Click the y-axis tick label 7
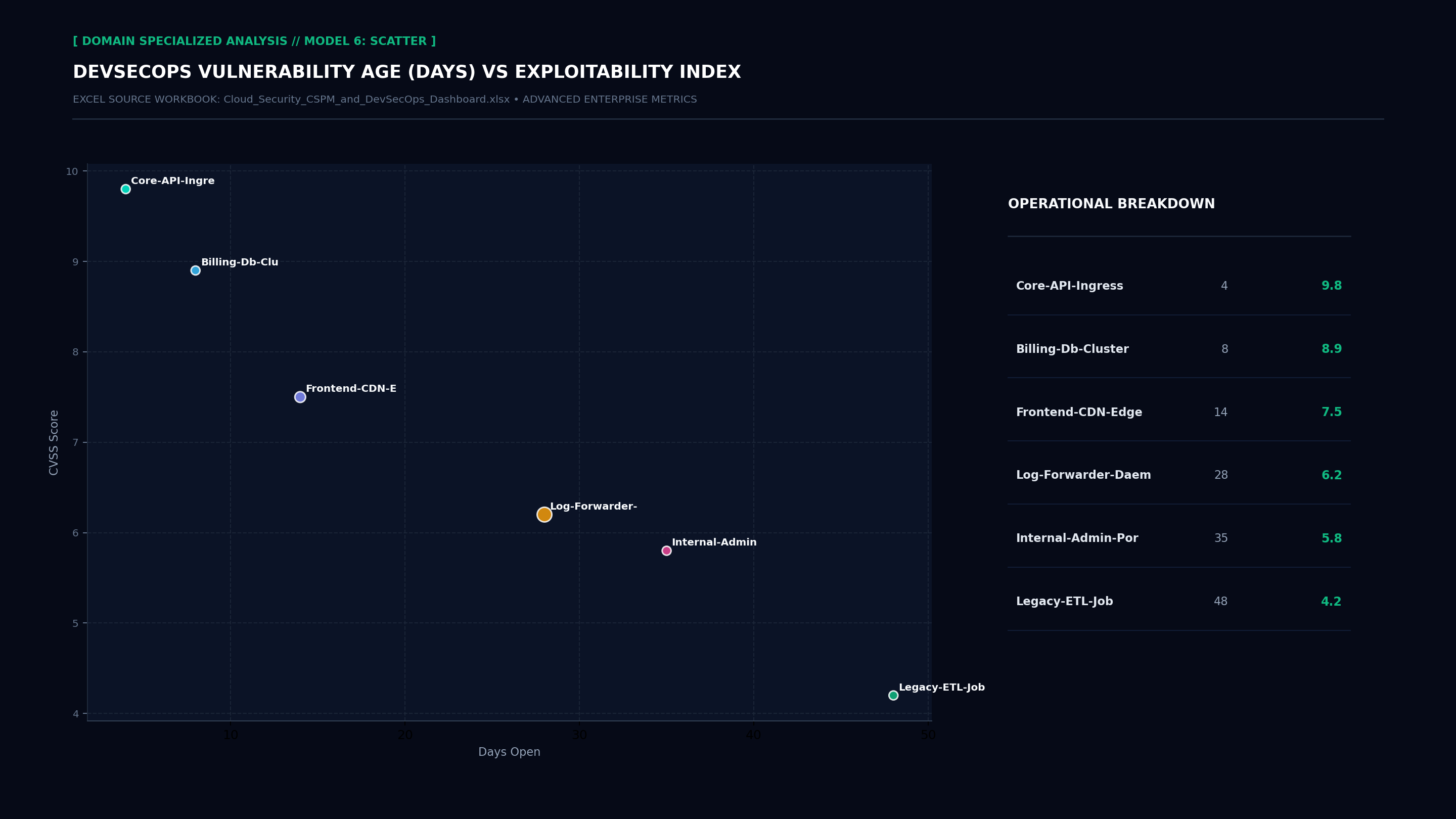 pyautogui.click(x=75, y=442)
